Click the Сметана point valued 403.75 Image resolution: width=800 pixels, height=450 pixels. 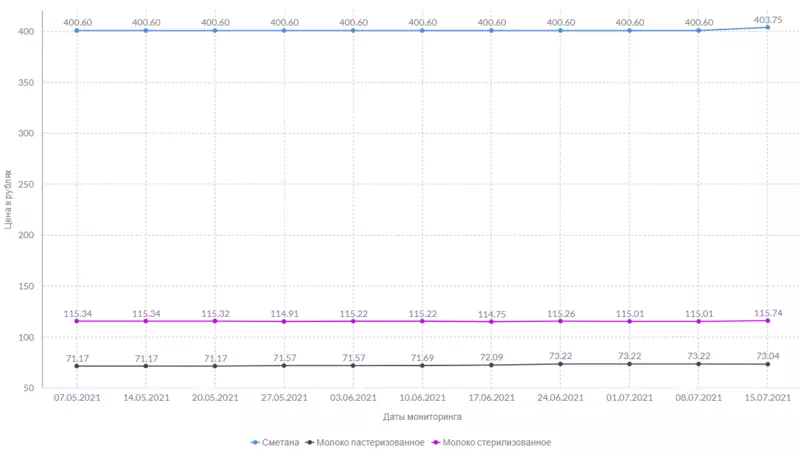pyautogui.click(x=767, y=27)
